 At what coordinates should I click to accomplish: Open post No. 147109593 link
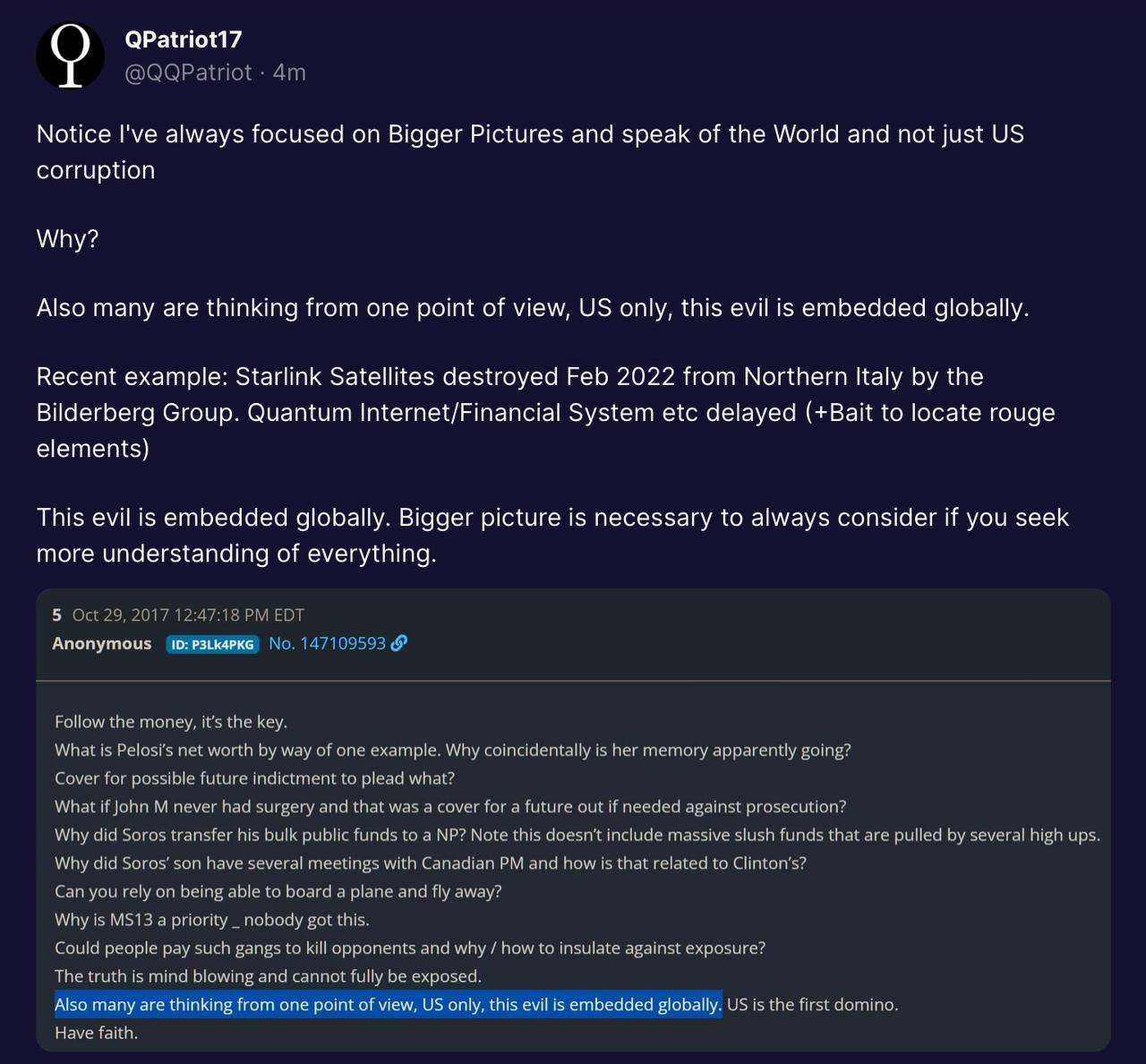[x=327, y=643]
